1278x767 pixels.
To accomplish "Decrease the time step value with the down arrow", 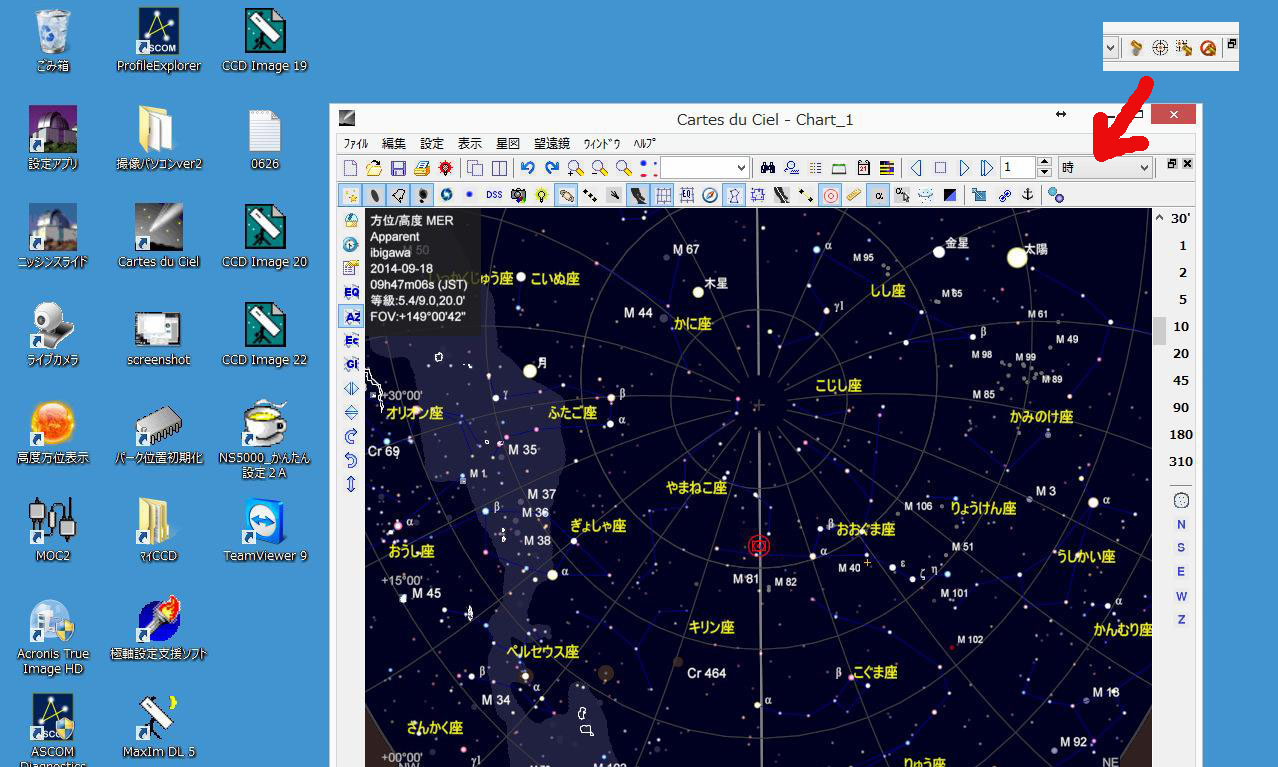I will (x=1045, y=173).
